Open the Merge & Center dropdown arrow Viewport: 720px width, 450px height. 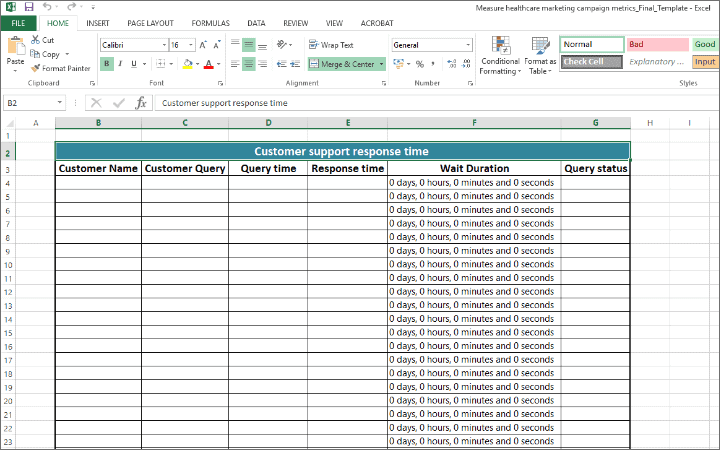click(x=381, y=64)
